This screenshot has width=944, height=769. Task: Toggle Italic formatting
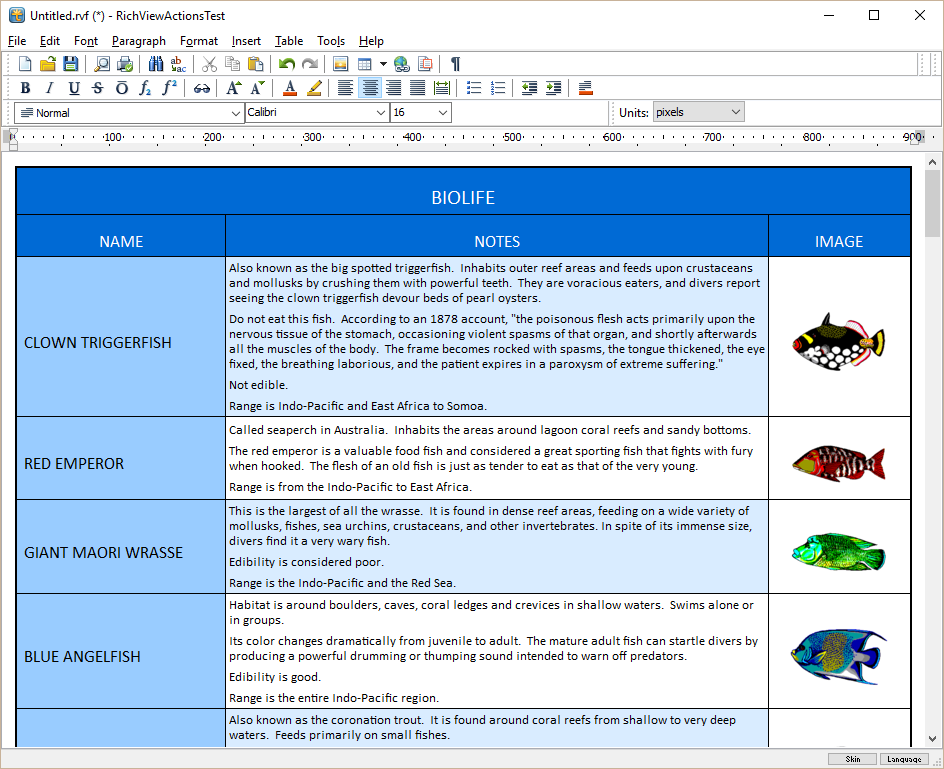[49, 88]
